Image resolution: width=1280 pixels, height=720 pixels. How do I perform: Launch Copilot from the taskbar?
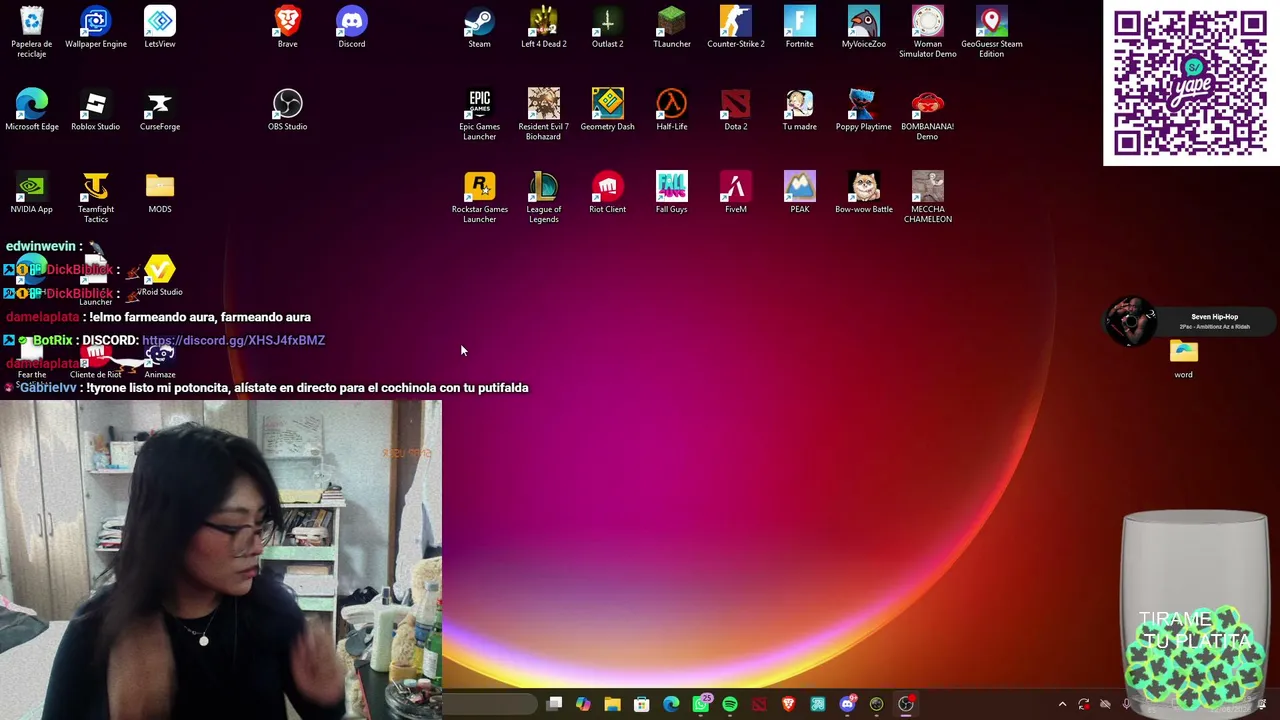tap(583, 704)
